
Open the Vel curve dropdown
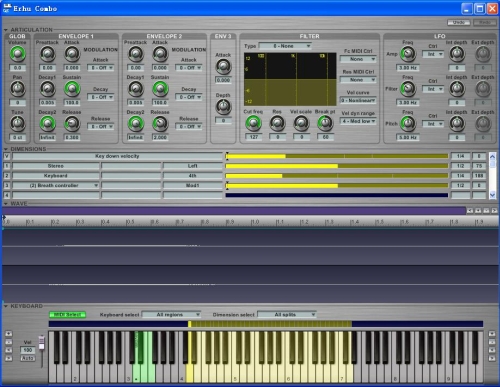(x=358, y=100)
